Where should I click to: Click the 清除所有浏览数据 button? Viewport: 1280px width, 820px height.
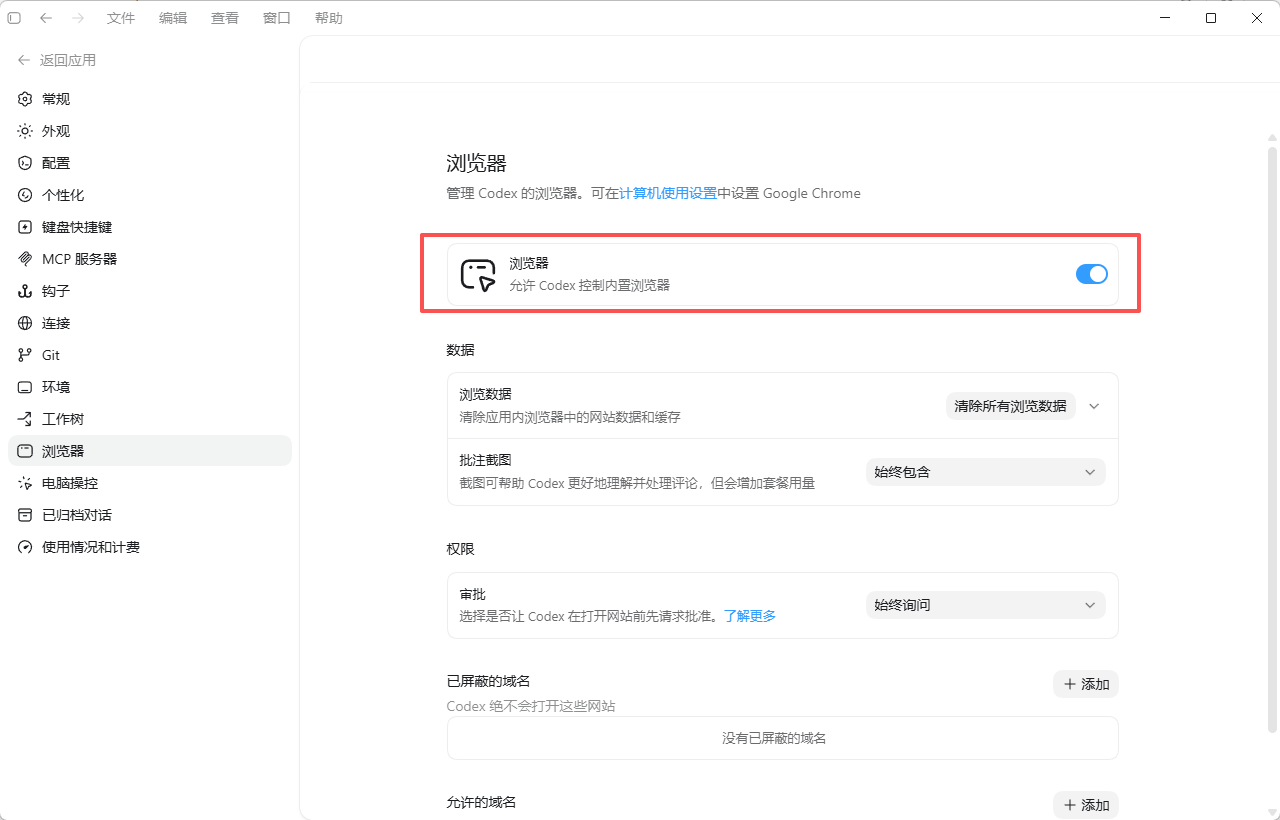coord(1010,406)
